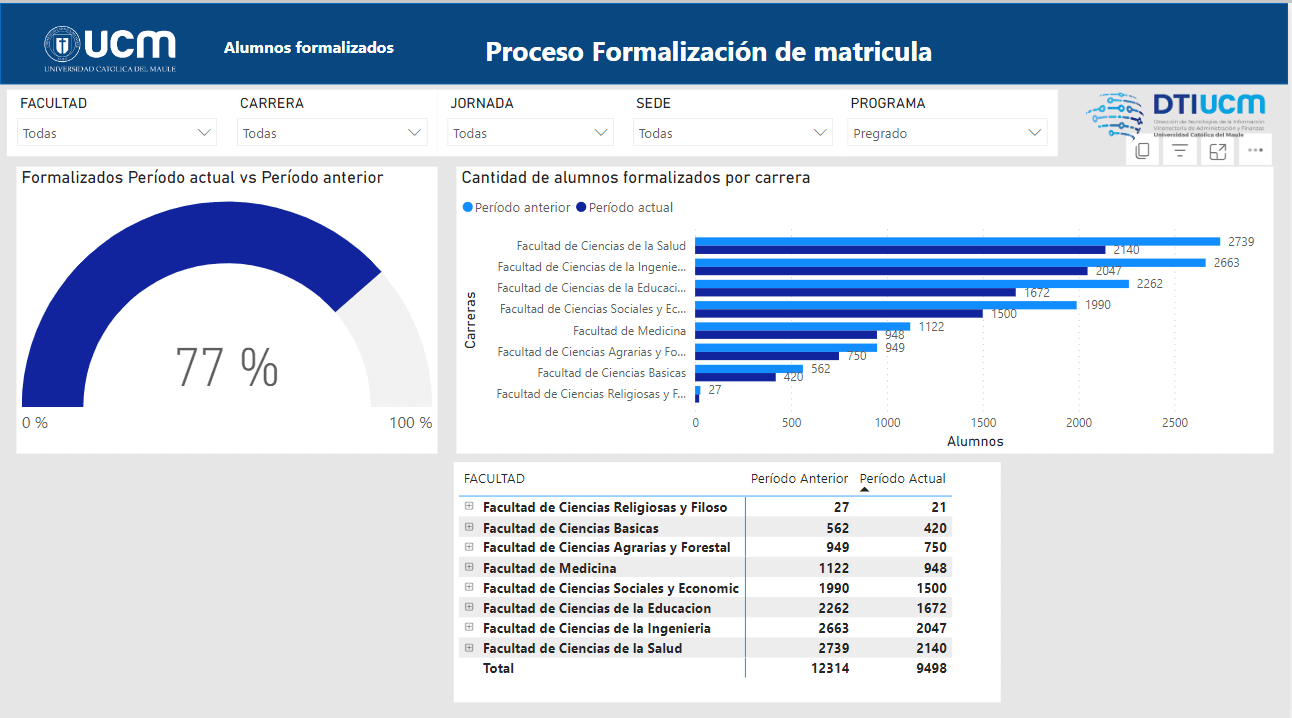Open the chart in focus mode
This screenshot has height=718, width=1292.
click(x=1218, y=151)
